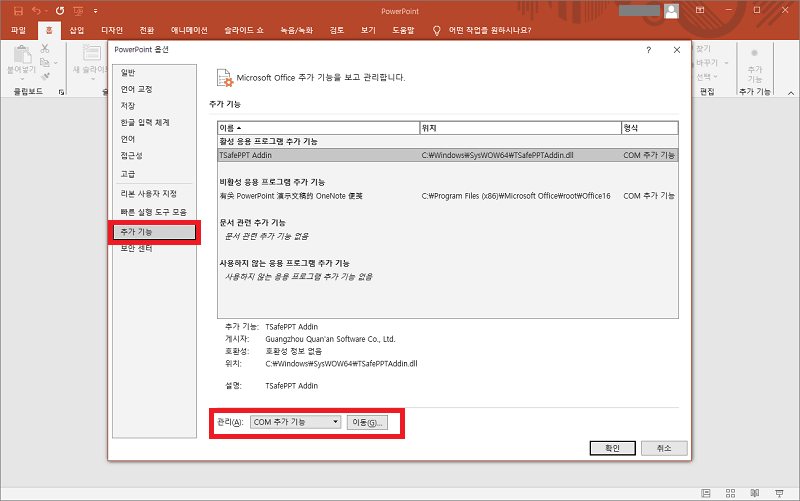
Task: Click the Reading View icon in status bar
Action: point(755,493)
